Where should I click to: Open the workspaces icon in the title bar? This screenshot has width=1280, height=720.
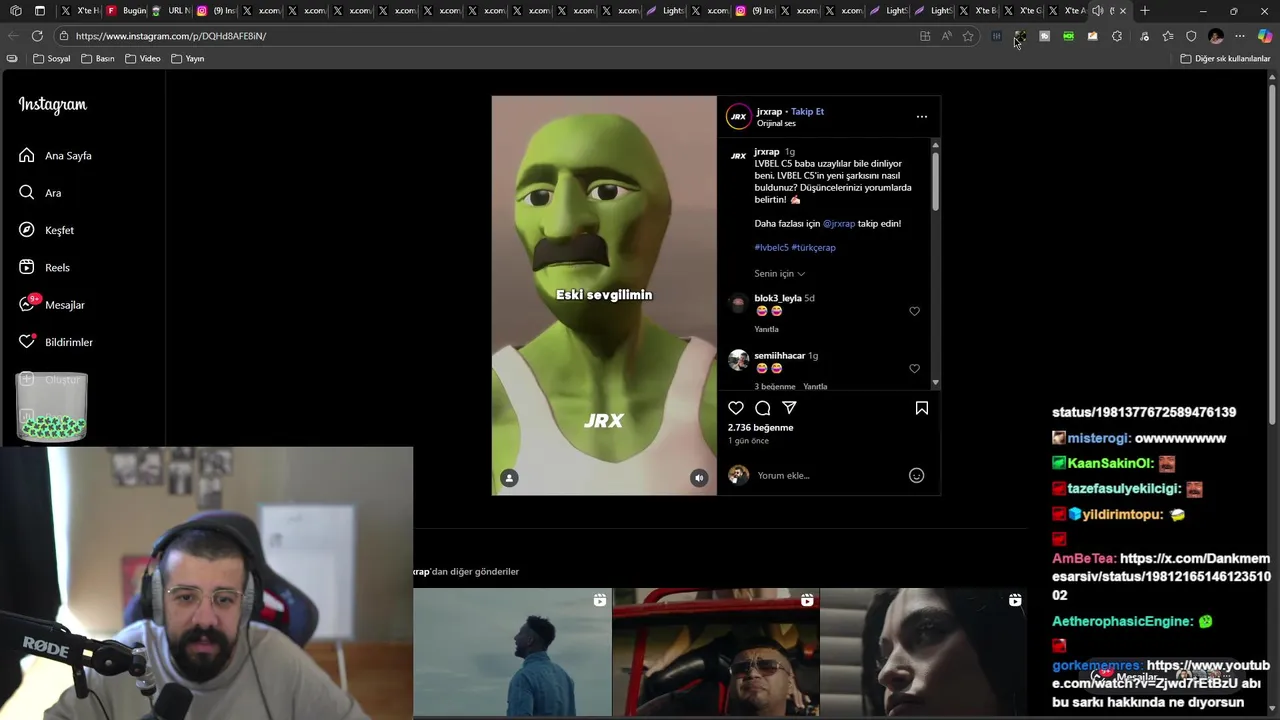15,11
